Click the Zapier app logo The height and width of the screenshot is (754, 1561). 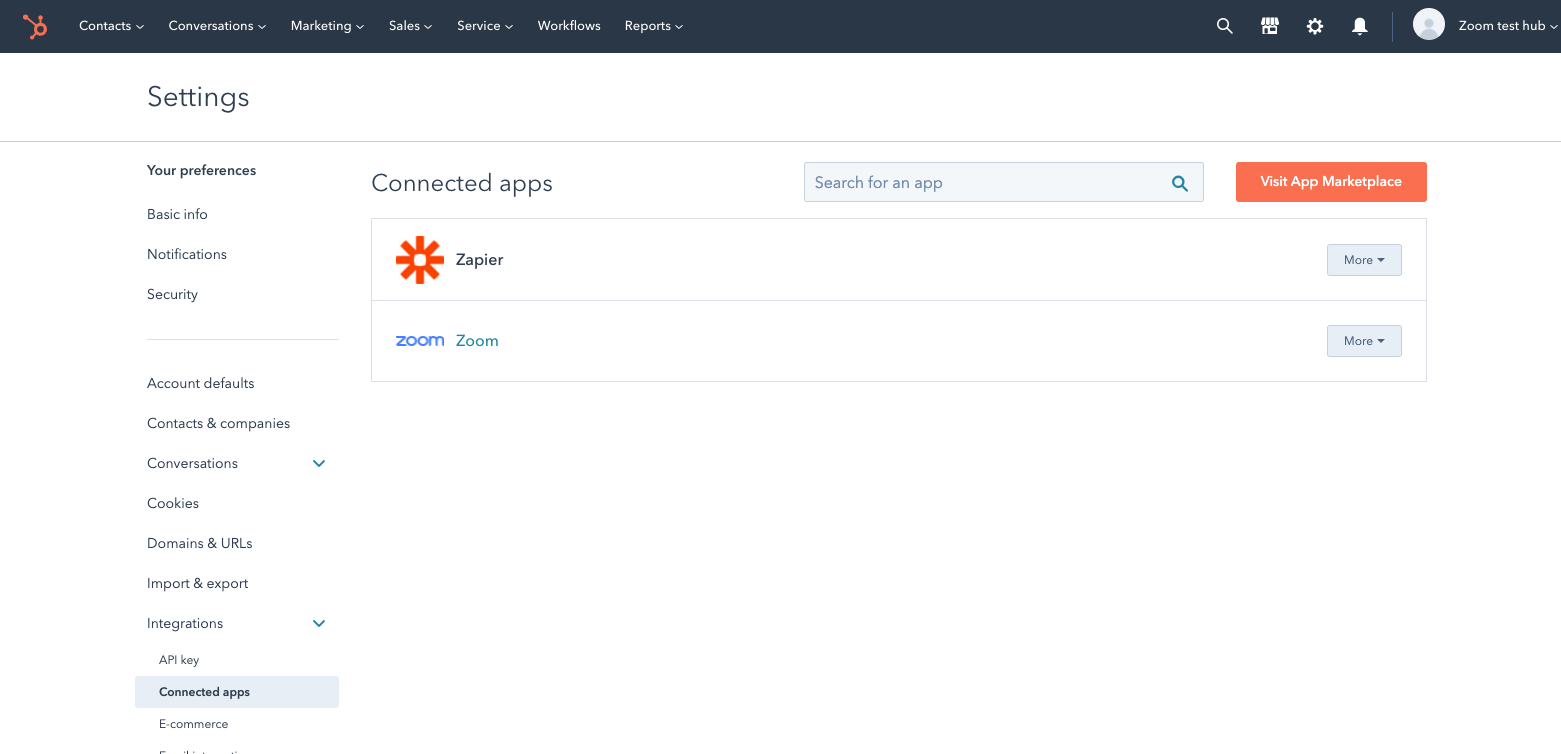(419, 260)
